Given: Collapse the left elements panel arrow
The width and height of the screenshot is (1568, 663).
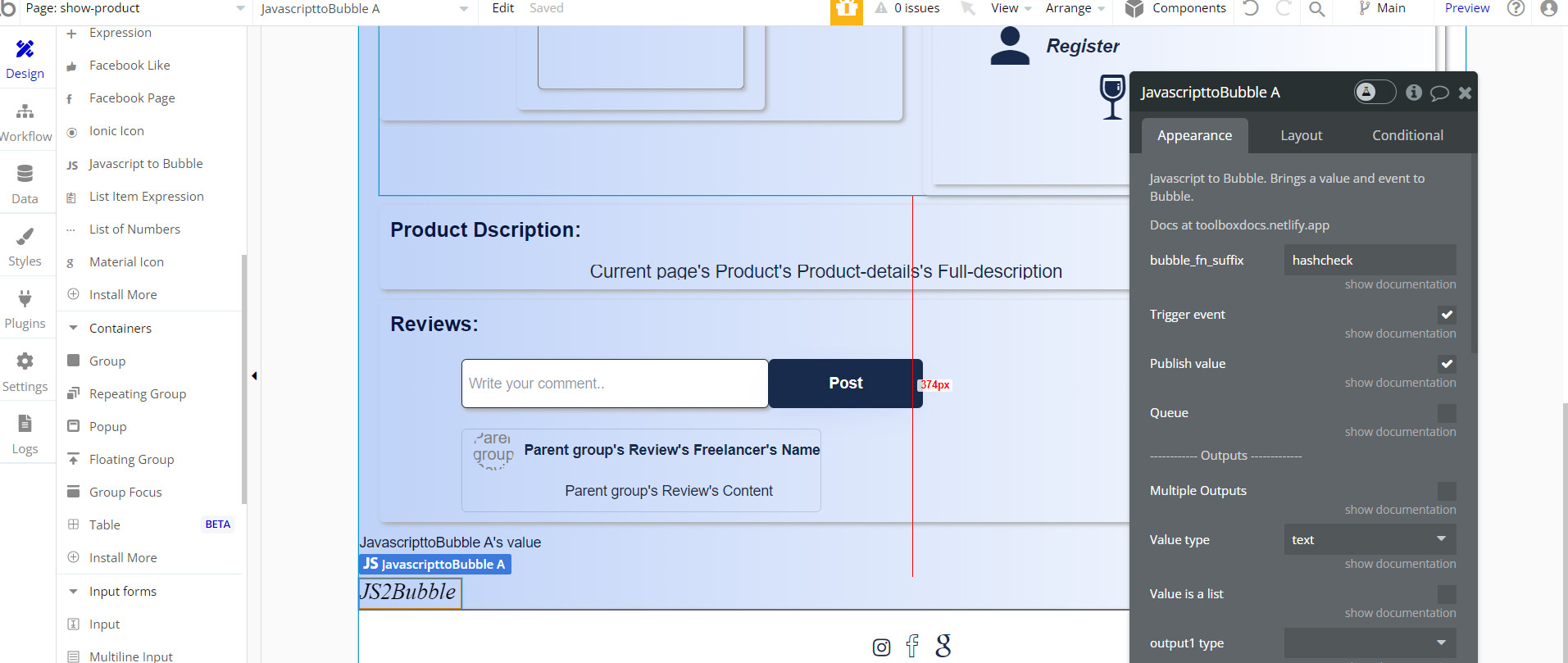Looking at the screenshot, I should click(254, 376).
